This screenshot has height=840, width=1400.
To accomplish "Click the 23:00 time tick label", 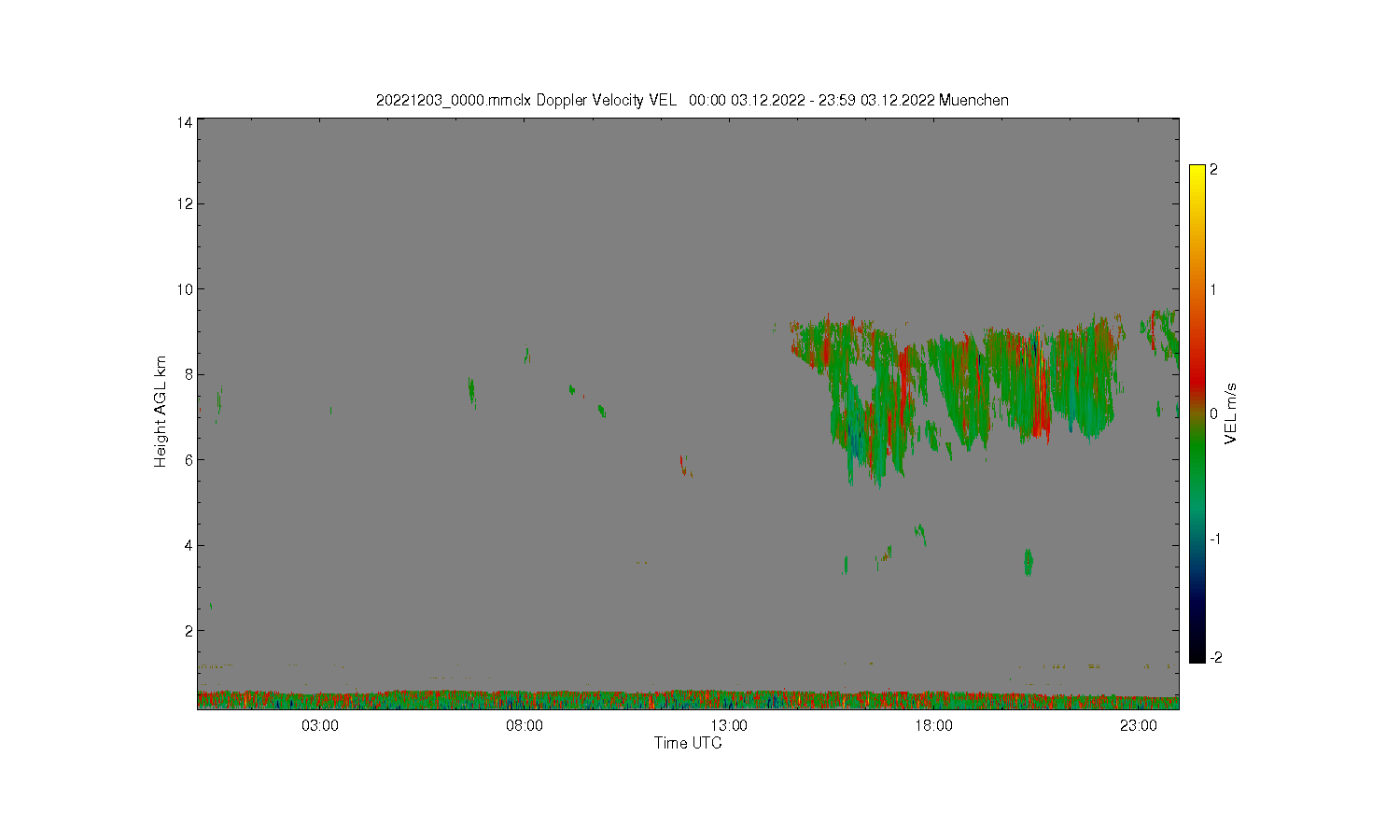I will click(1138, 726).
